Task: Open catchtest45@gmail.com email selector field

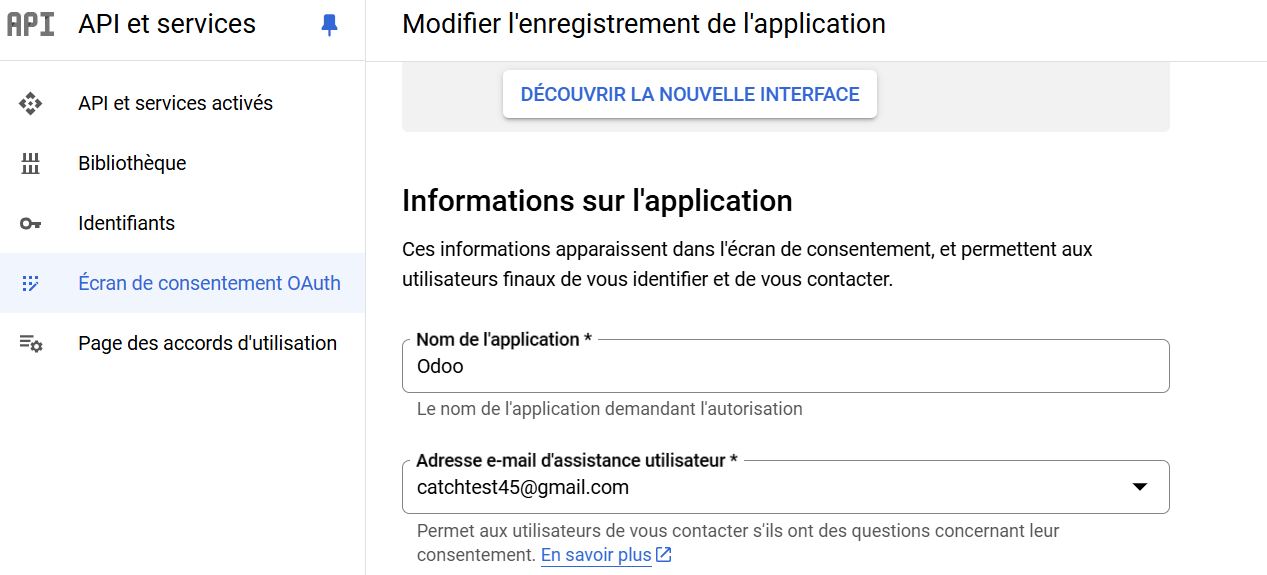Action: [786, 487]
